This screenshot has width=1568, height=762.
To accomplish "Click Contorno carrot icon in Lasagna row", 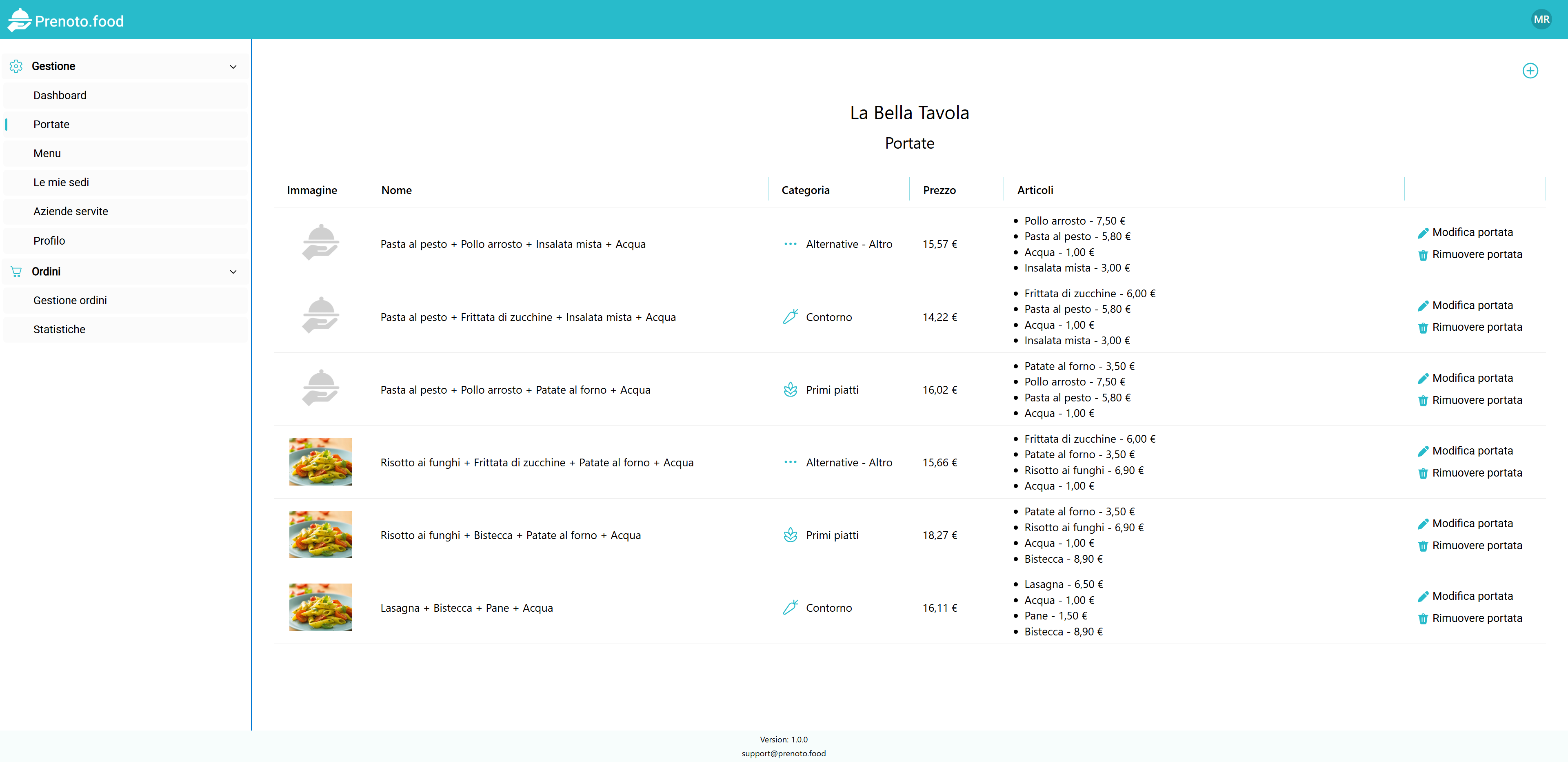I will click(x=790, y=608).
